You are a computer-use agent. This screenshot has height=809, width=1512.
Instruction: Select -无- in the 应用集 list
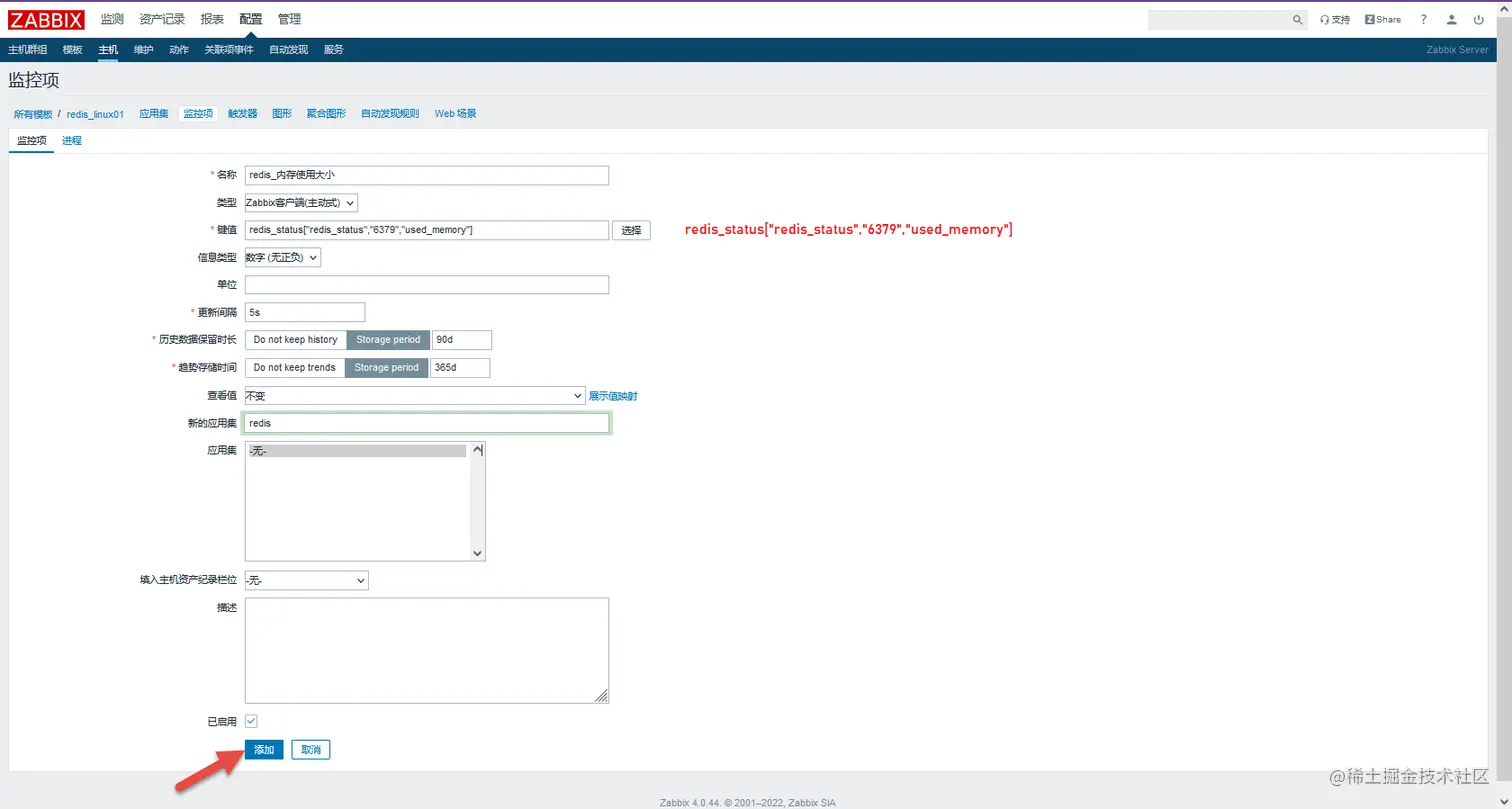tap(355, 451)
